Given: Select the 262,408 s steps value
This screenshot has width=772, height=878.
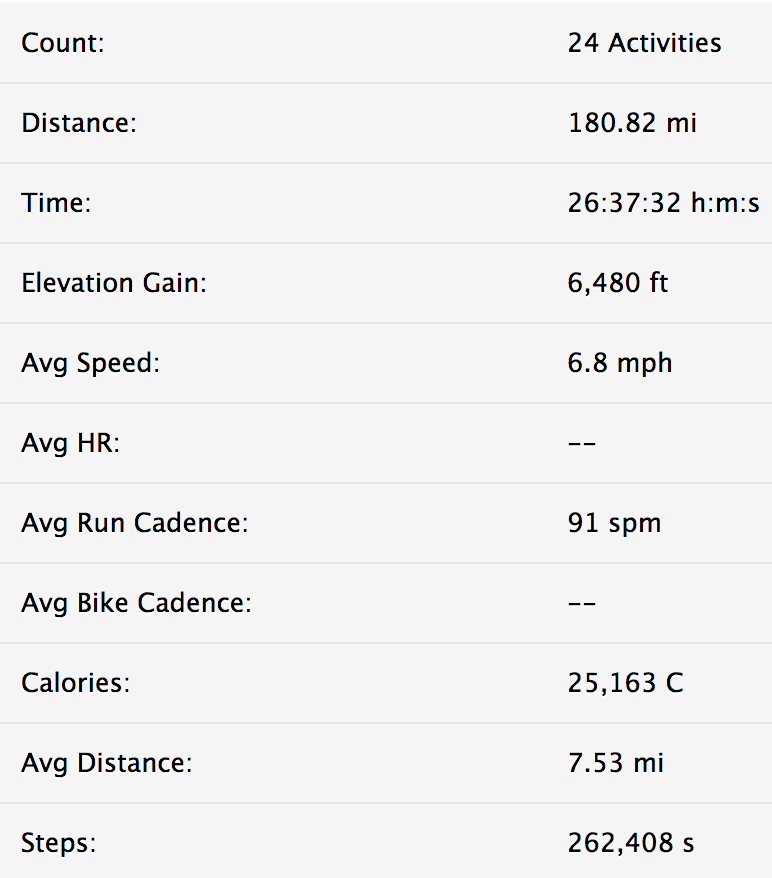Looking at the screenshot, I should pos(630,843).
